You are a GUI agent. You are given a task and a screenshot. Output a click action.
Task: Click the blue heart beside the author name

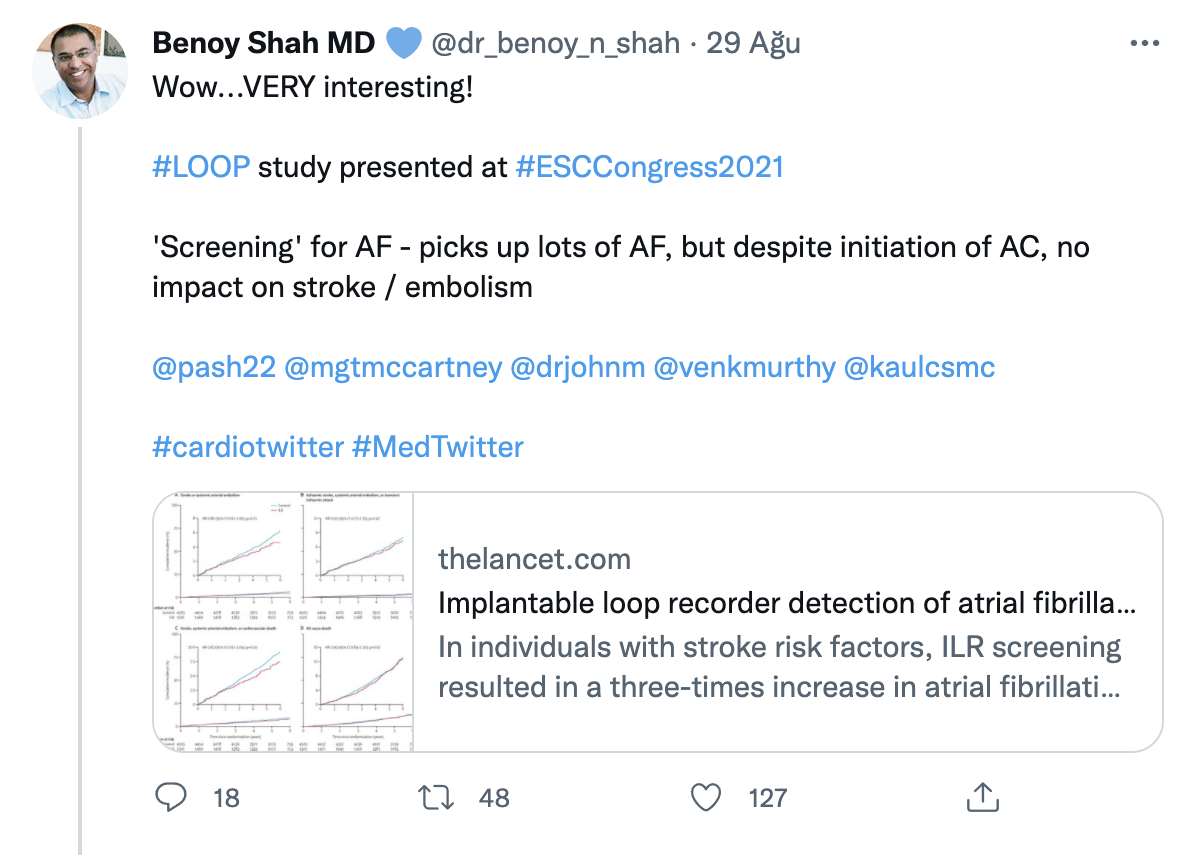[x=402, y=44]
